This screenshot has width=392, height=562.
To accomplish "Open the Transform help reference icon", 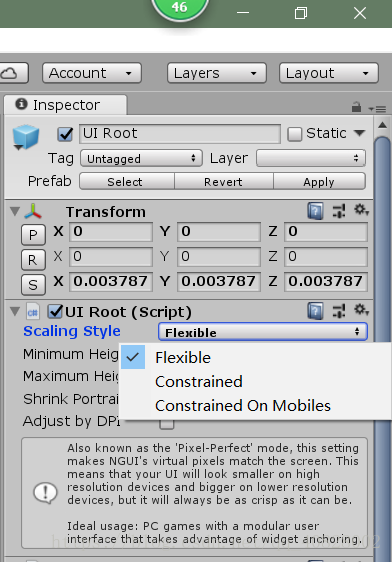I will [x=315, y=211].
